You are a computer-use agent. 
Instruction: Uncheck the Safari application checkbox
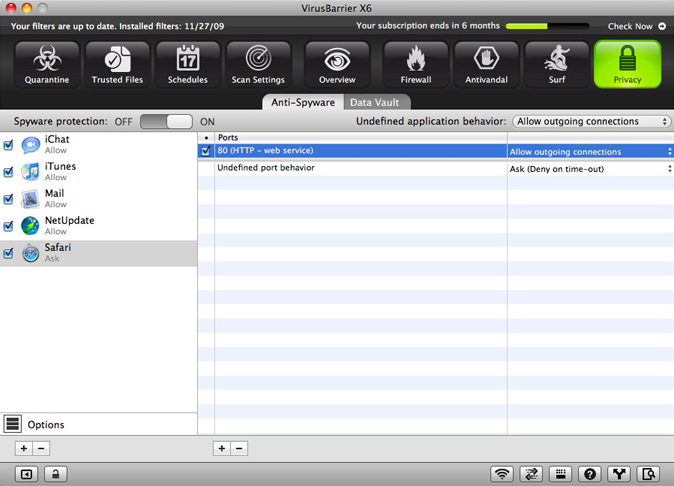(9, 253)
